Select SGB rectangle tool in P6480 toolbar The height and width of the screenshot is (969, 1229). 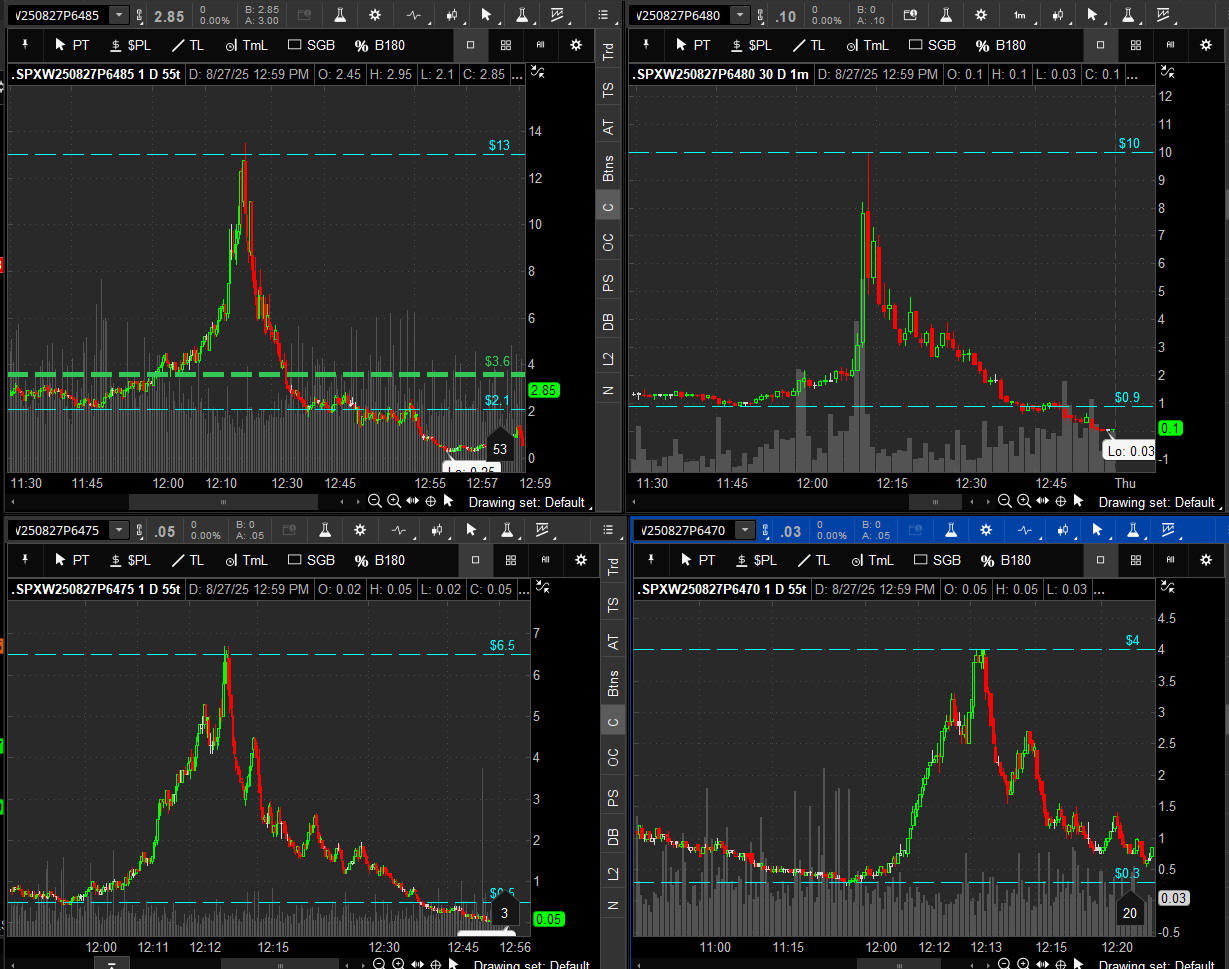932,45
